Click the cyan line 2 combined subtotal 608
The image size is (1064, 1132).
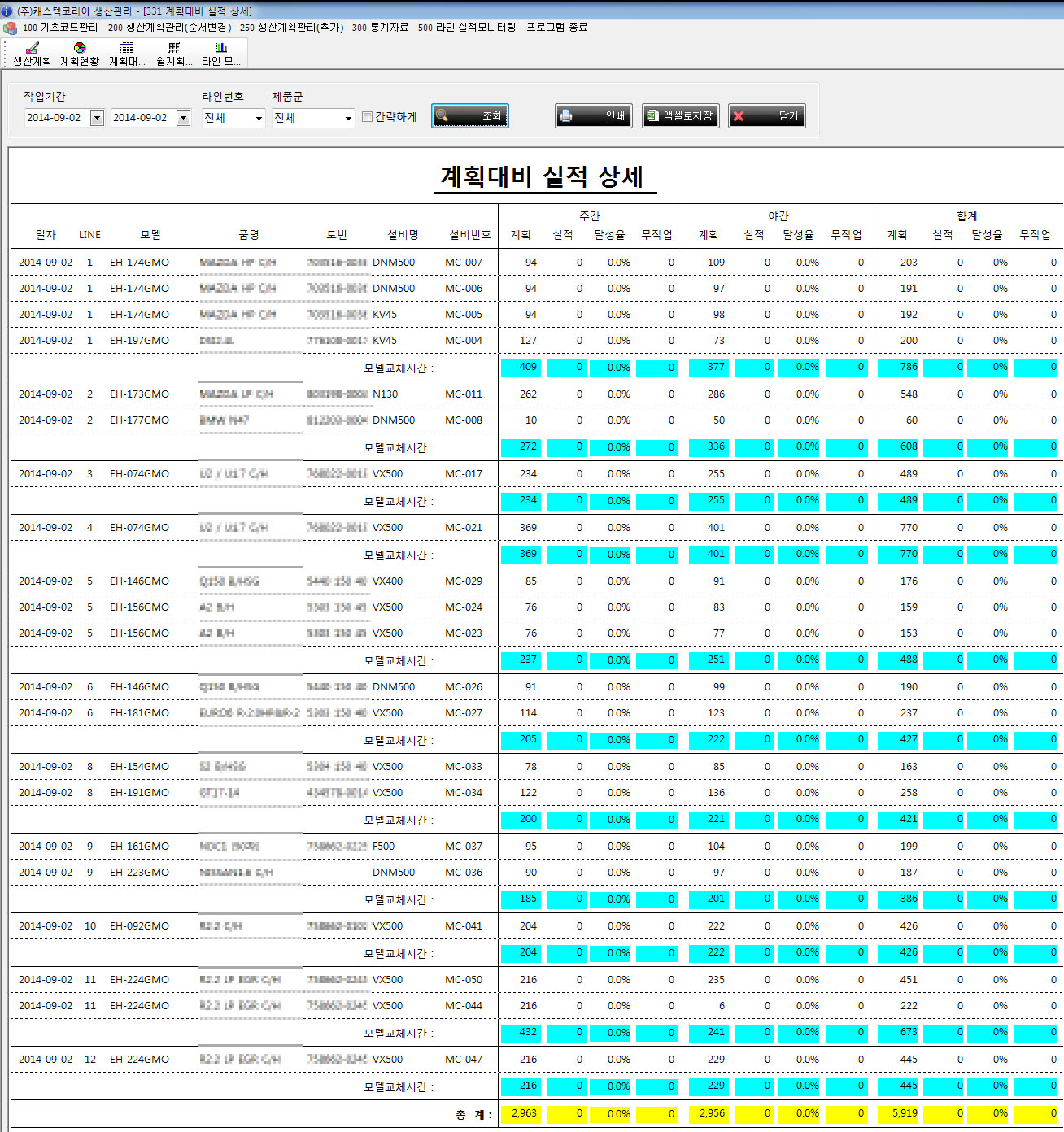pyautogui.click(x=899, y=446)
